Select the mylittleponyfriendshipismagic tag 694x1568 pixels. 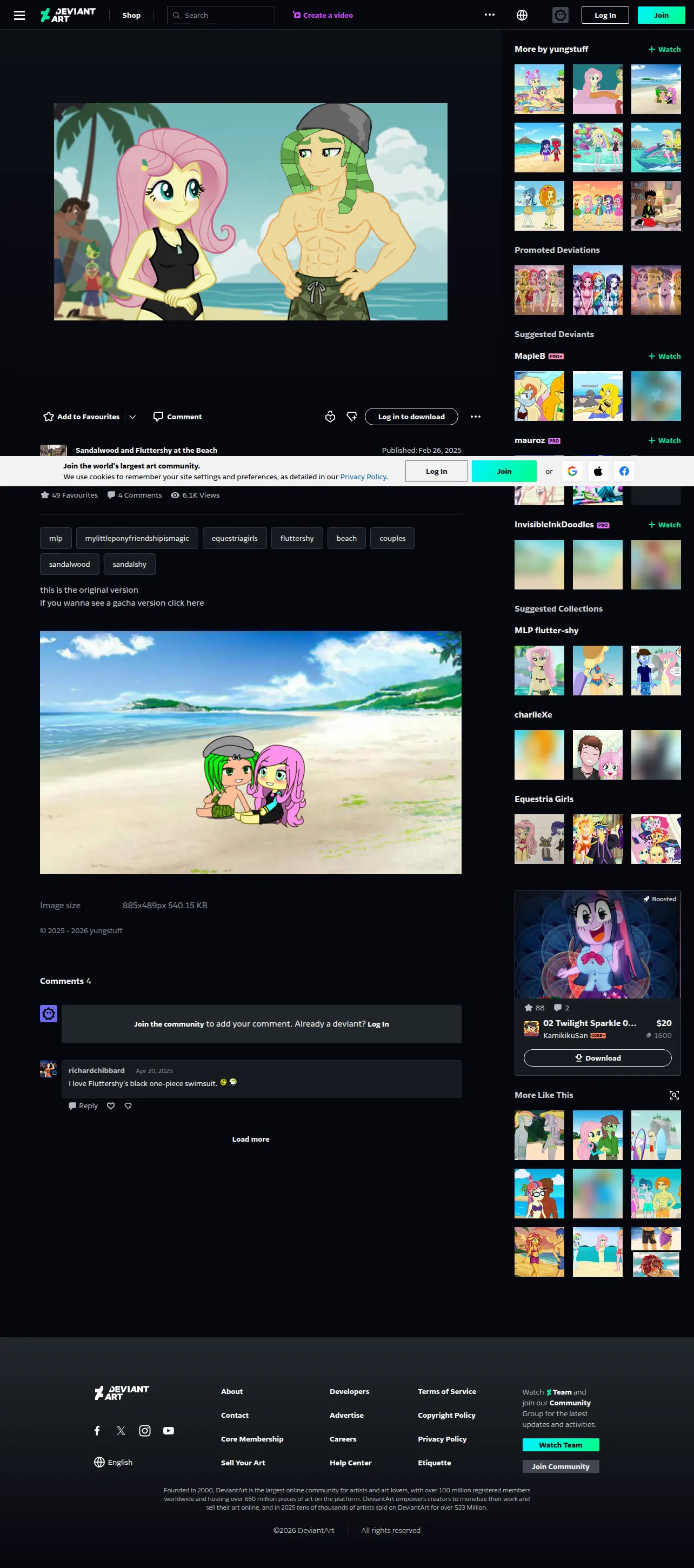tap(137, 538)
